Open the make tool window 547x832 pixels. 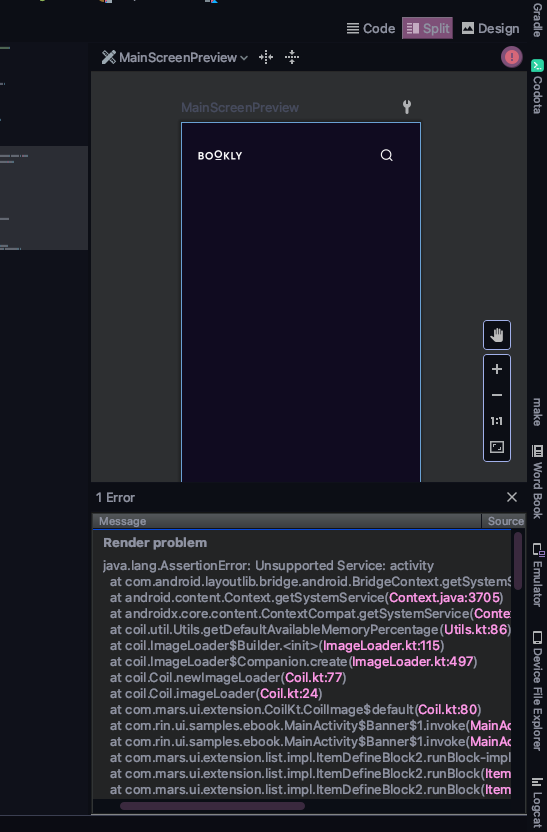(537, 412)
